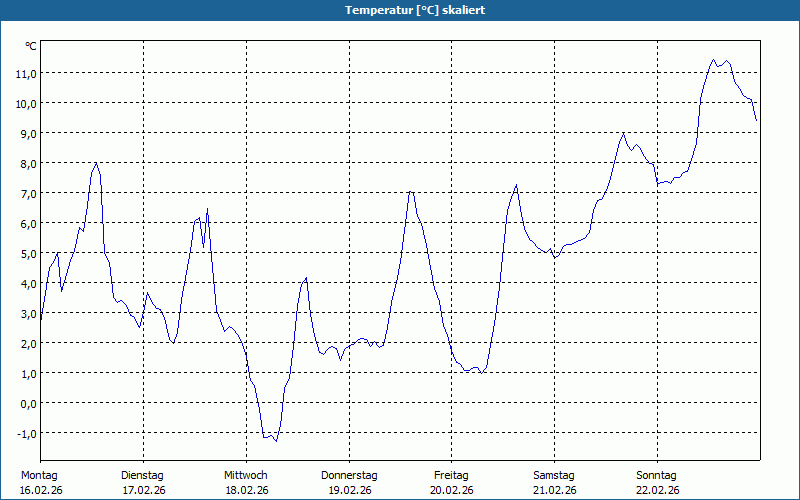Click the 8,0 y-axis value
The image size is (800, 500).
tap(28, 164)
